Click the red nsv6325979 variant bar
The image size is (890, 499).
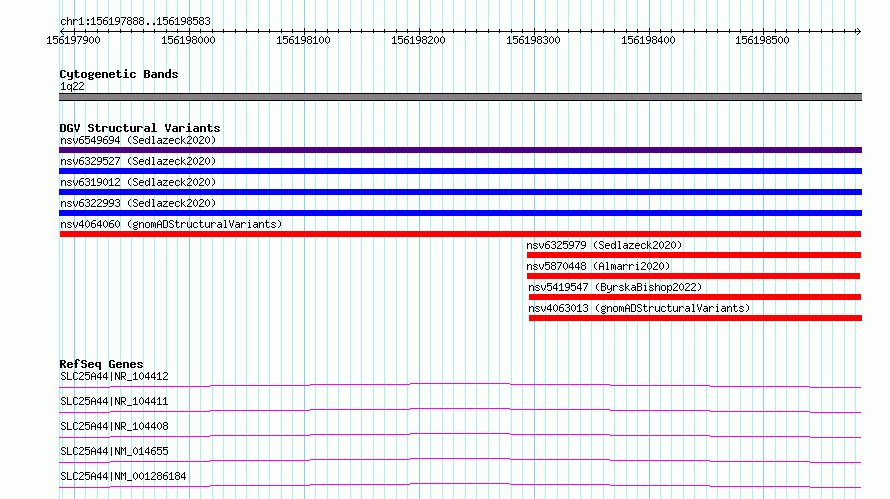(x=694, y=255)
